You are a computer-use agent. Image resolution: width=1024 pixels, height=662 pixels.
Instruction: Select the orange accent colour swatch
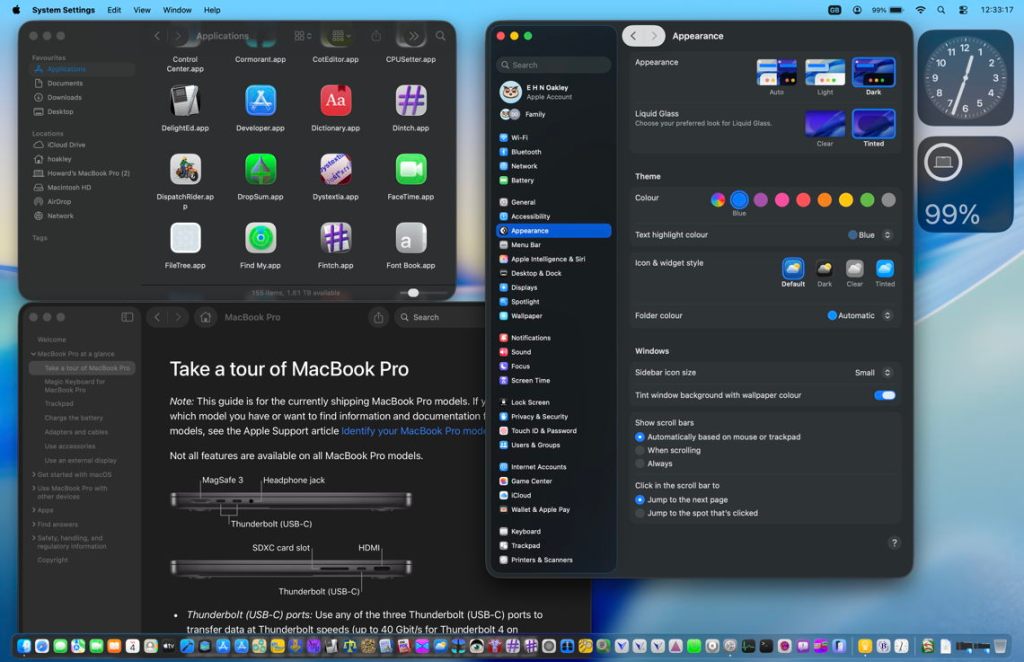tap(824, 200)
